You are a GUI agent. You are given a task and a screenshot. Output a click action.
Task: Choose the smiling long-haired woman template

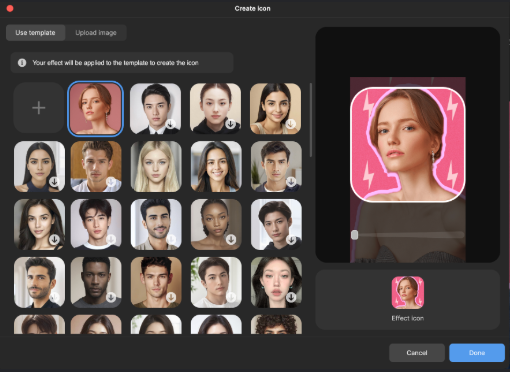[216, 166]
